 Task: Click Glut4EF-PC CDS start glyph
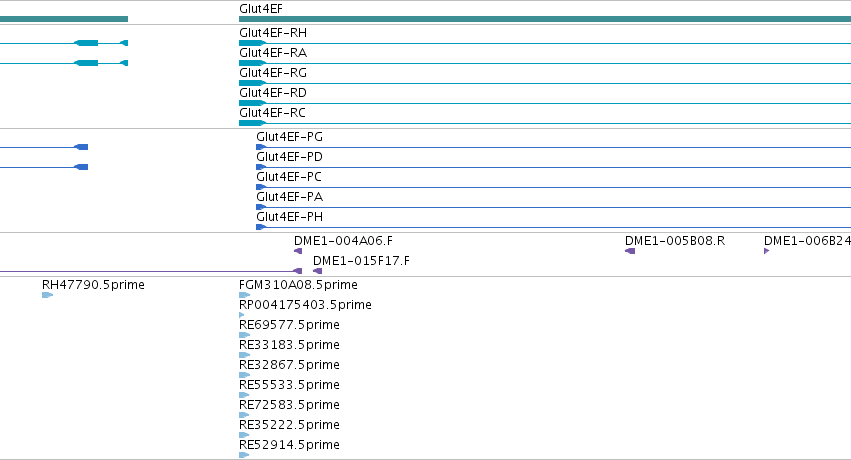coord(261,187)
